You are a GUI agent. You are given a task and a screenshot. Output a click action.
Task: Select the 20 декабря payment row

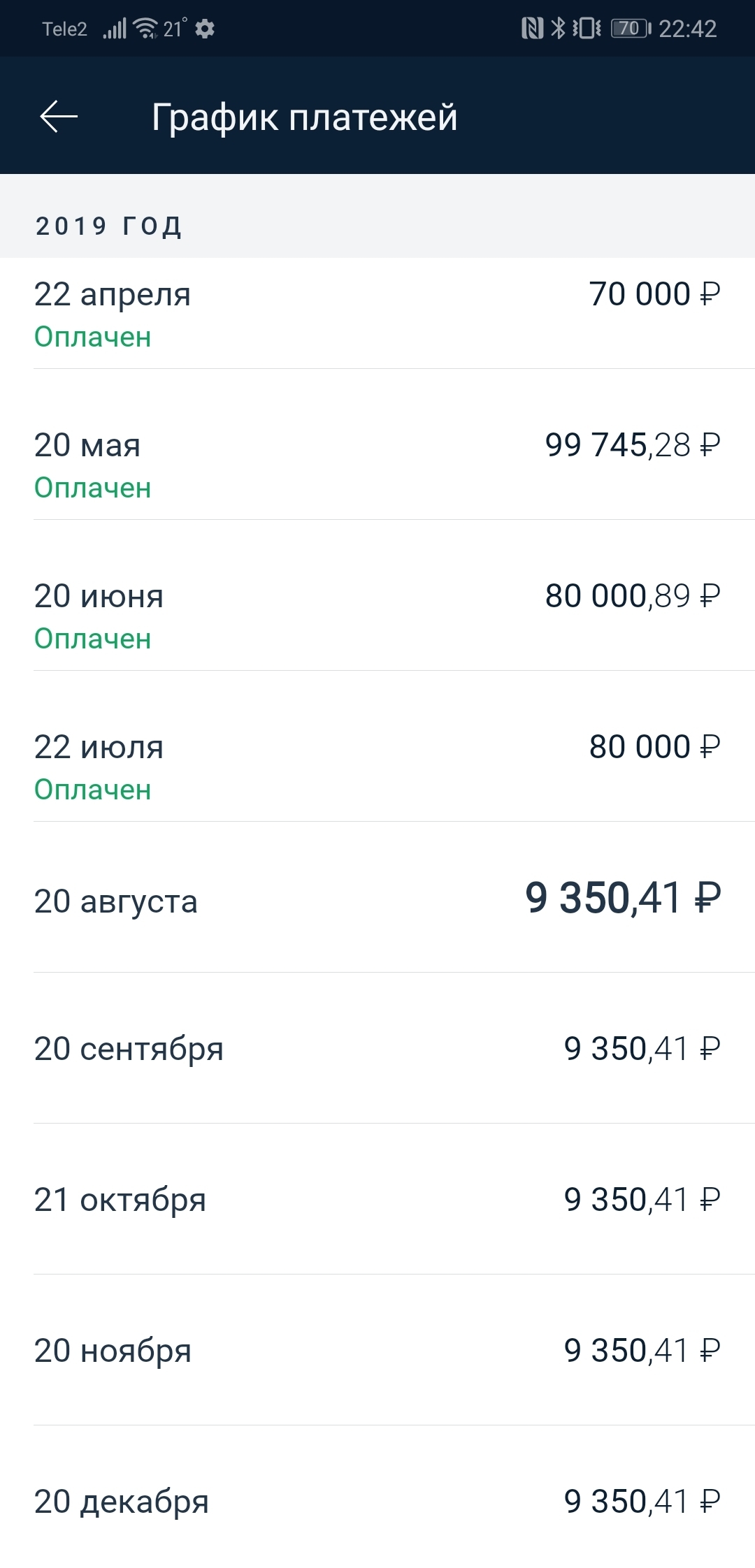[377, 1502]
